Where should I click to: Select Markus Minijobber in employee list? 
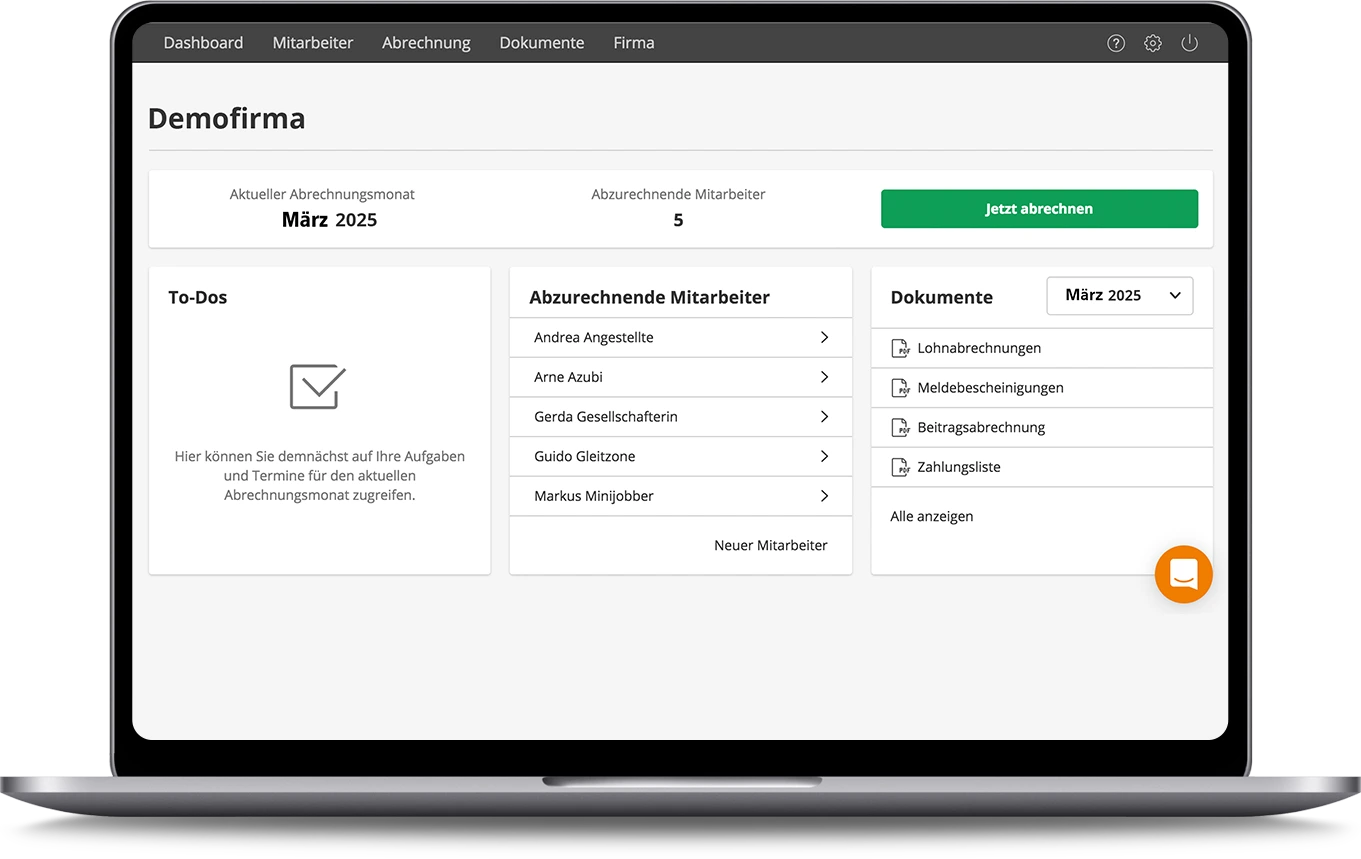click(594, 496)
